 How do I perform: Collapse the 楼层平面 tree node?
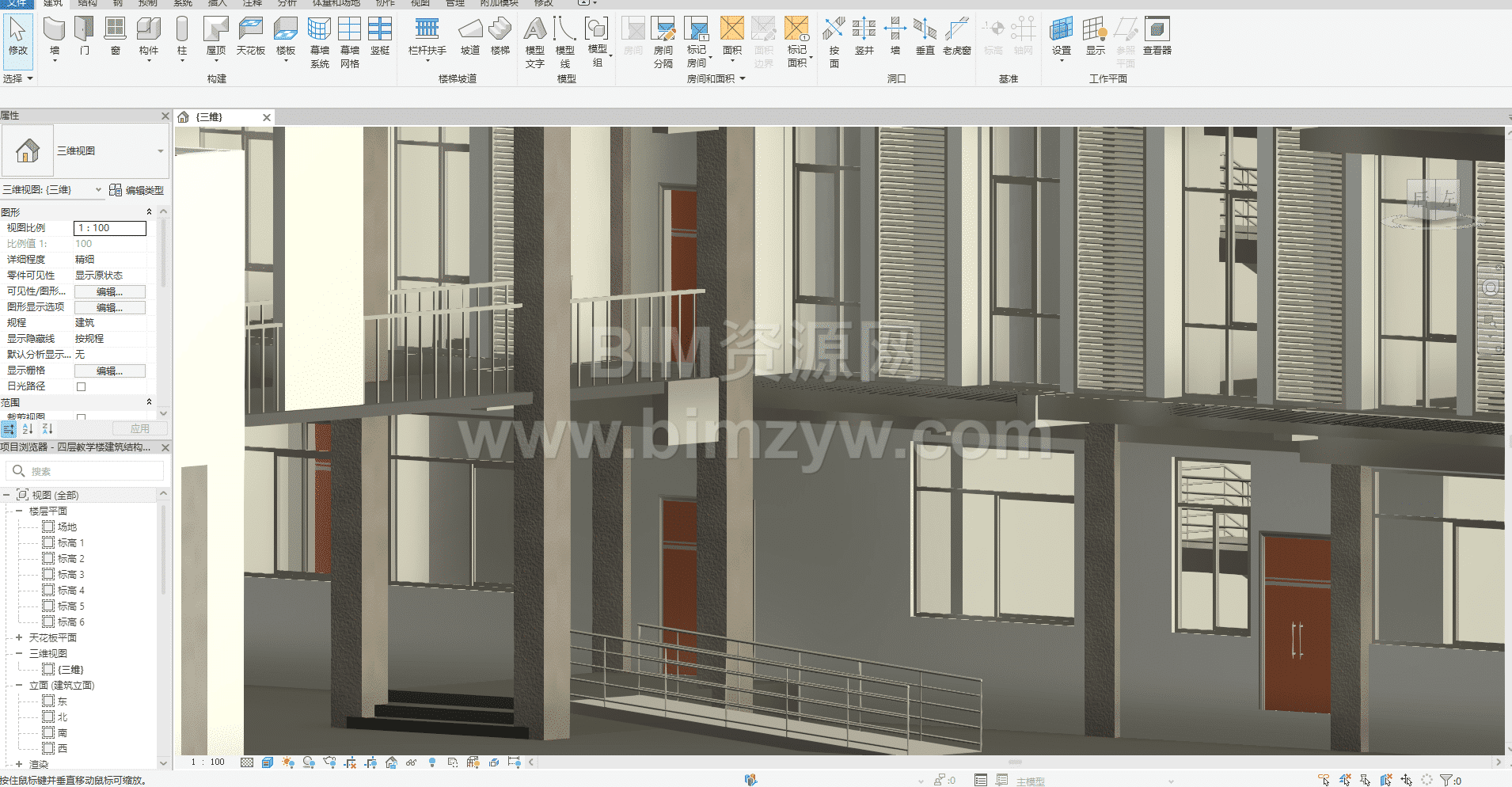click(19, 511)
